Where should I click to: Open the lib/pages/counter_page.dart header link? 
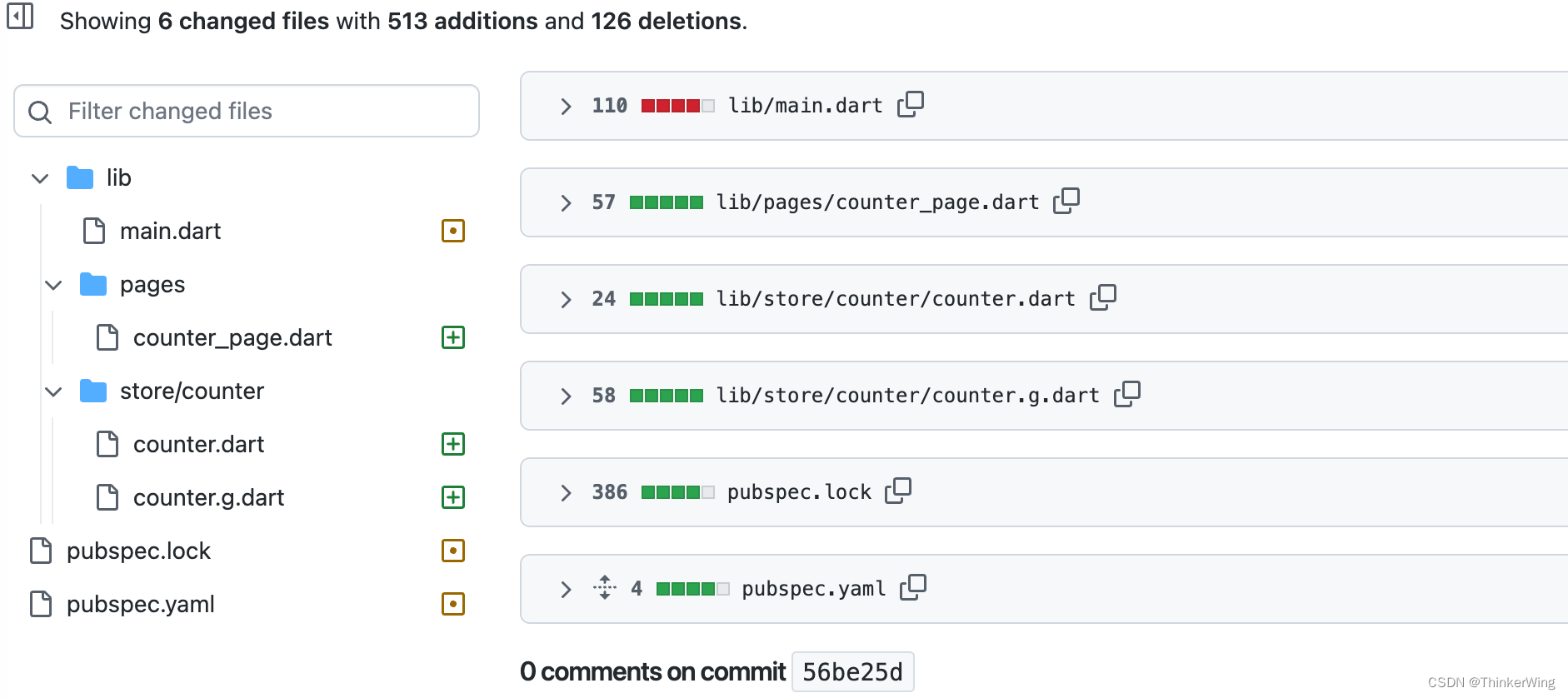[x=878, y=202]
